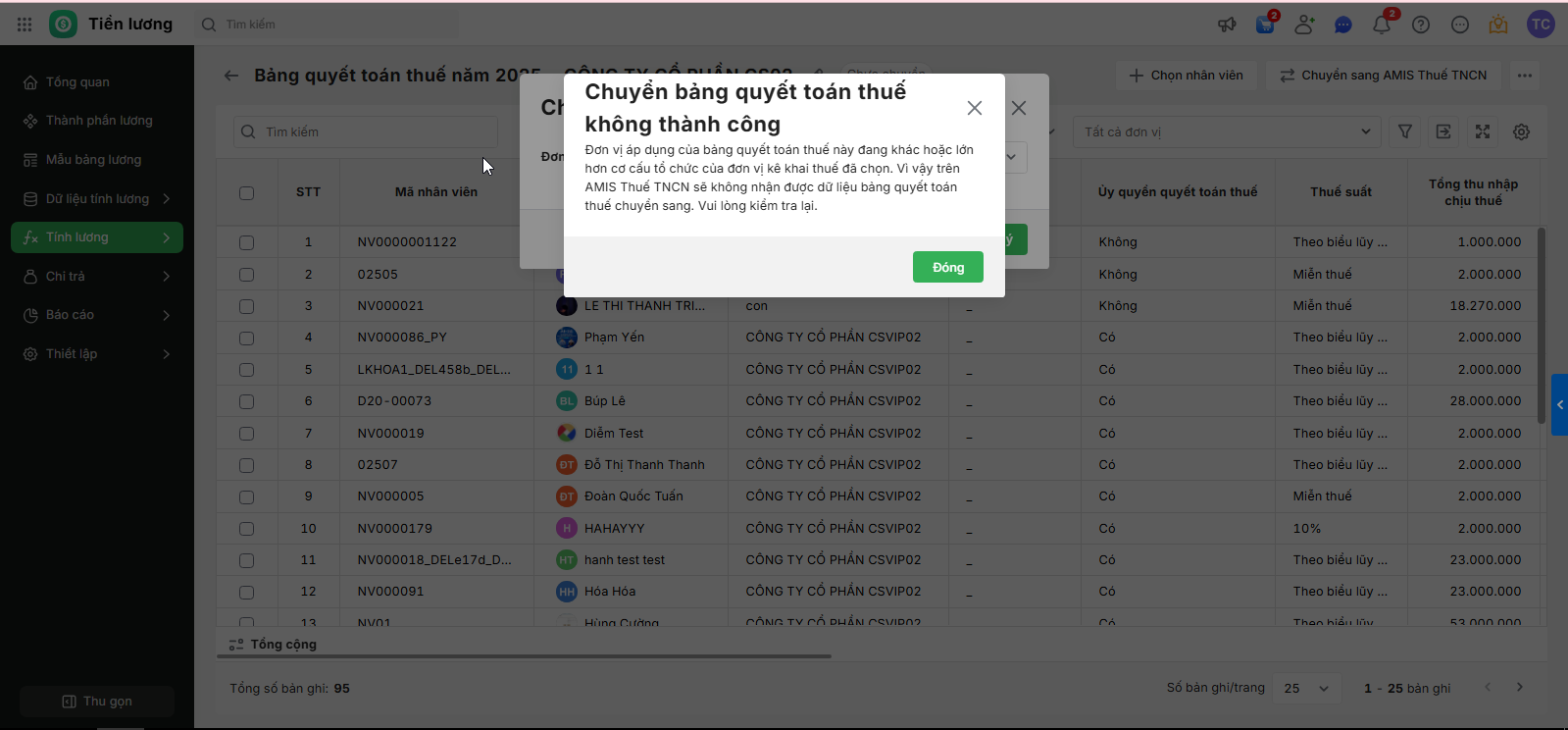The width and height of the screenshot is (1568, 730).
Task: Click the Tiền lương app logo
Action: coord(63,25)
